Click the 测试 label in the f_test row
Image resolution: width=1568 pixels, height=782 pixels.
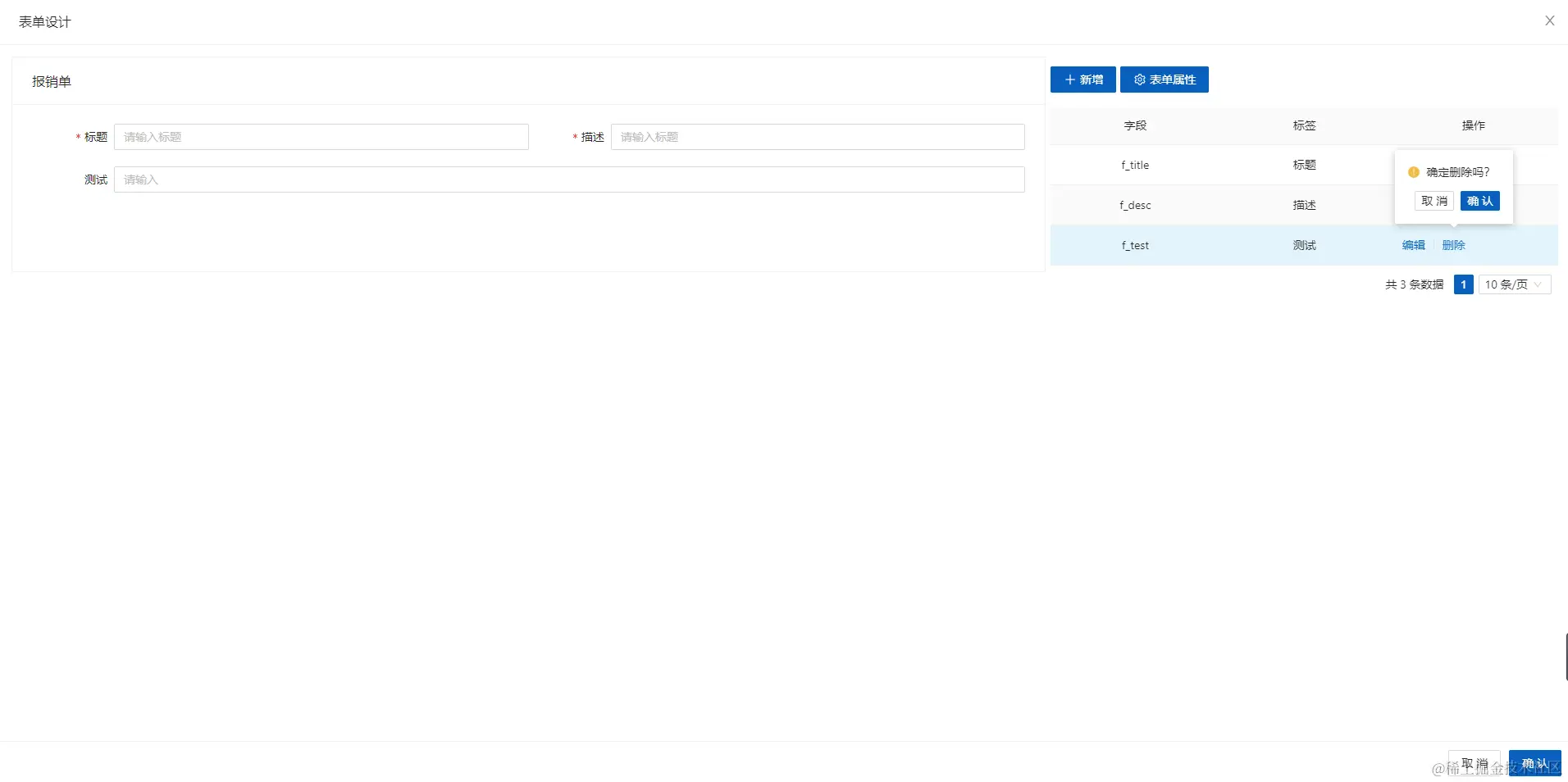[1304, 245]
